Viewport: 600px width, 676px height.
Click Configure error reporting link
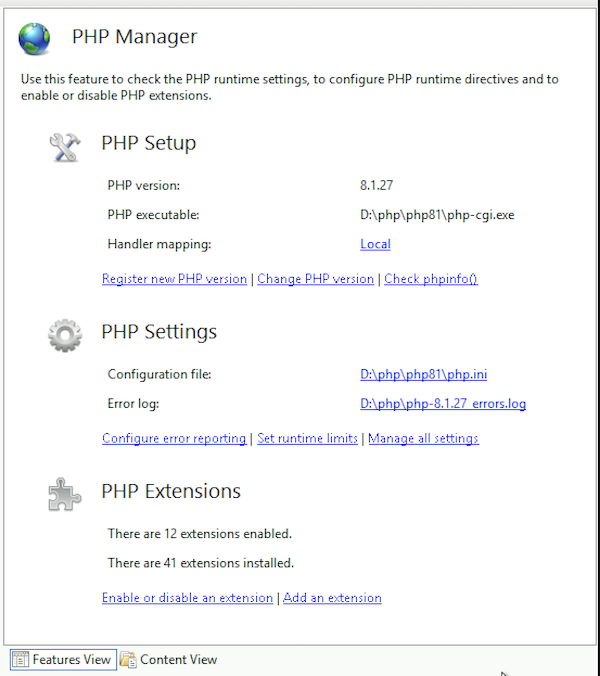[174, 438]
